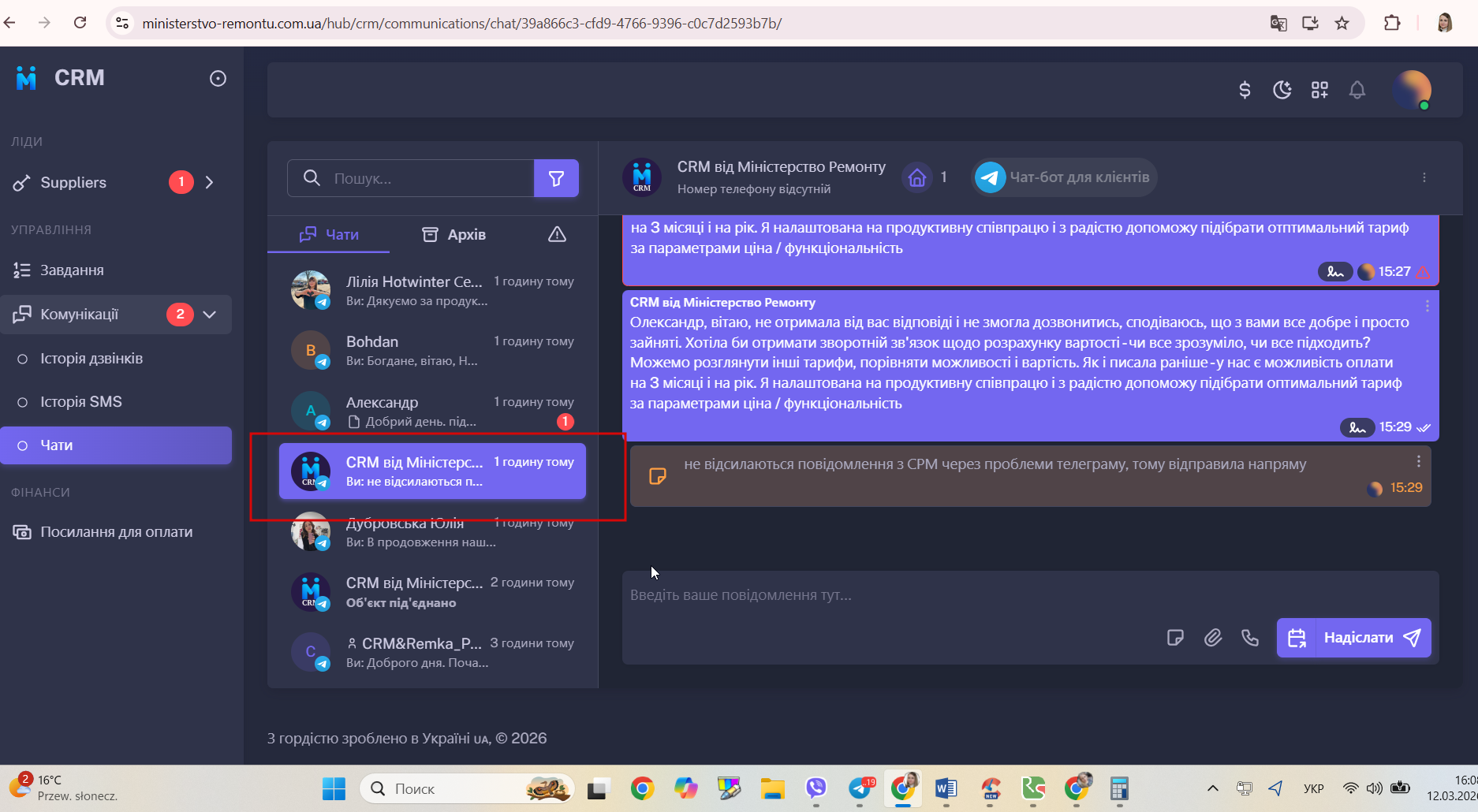Click Надіслати send button

point(1373,638)
